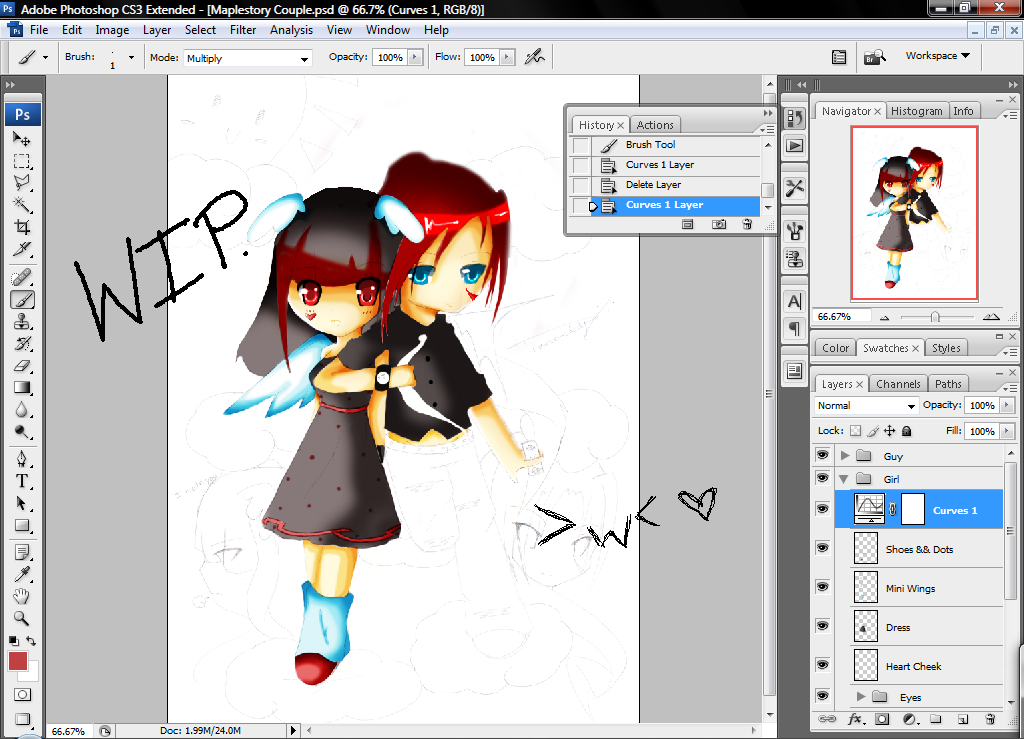This screenshot has height=739, width=1024.
Task: Switch to the Actions tab
Action: 655,125
